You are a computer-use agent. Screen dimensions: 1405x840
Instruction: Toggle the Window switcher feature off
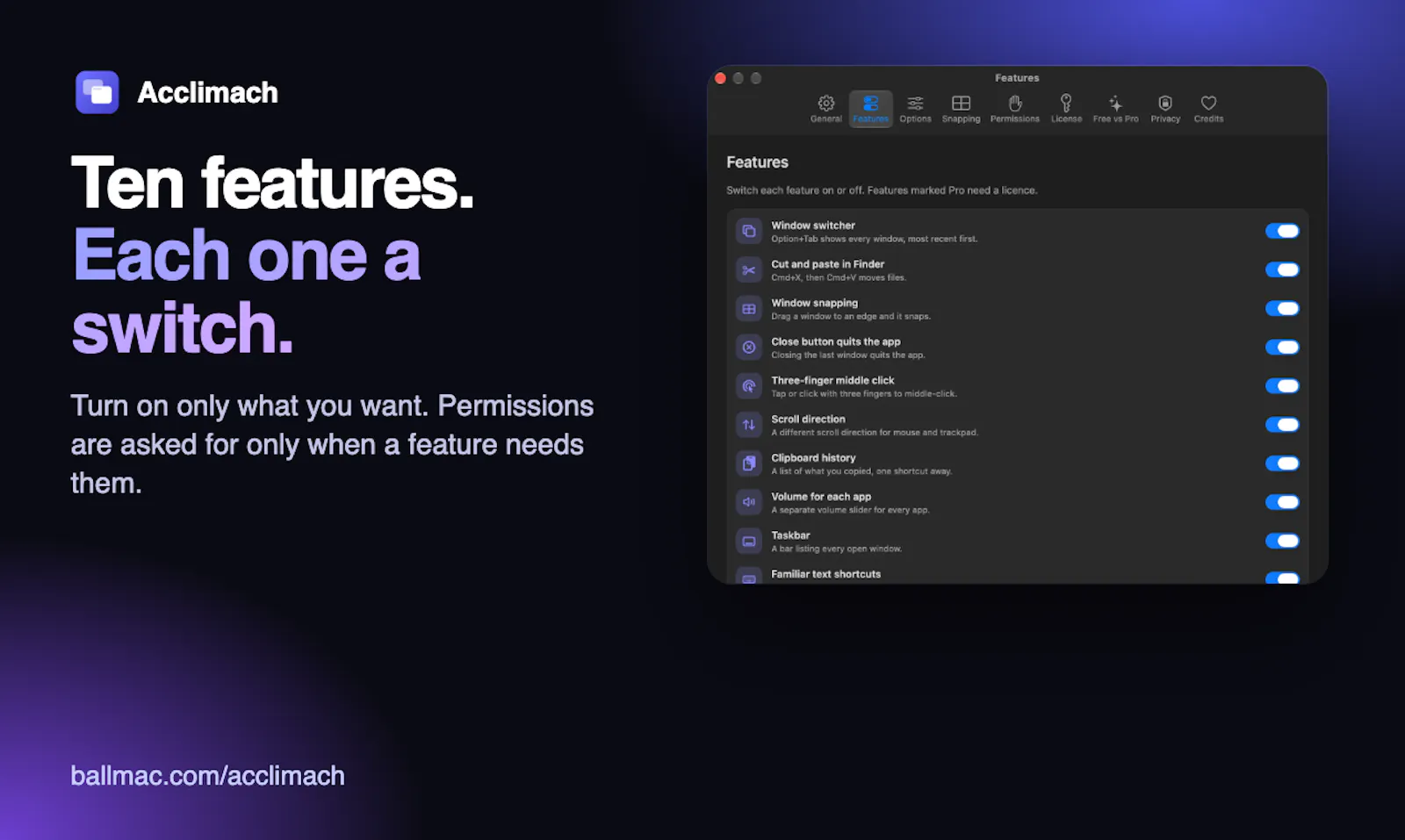1282,231
